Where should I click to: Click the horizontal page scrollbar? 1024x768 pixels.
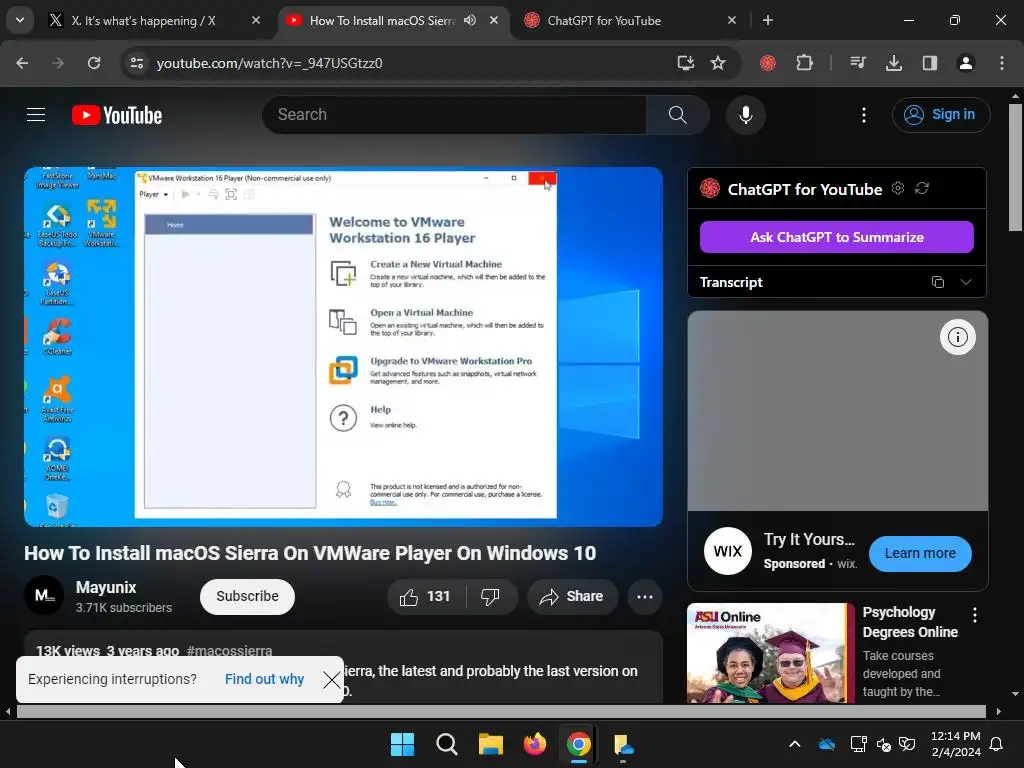pos(501,711)
